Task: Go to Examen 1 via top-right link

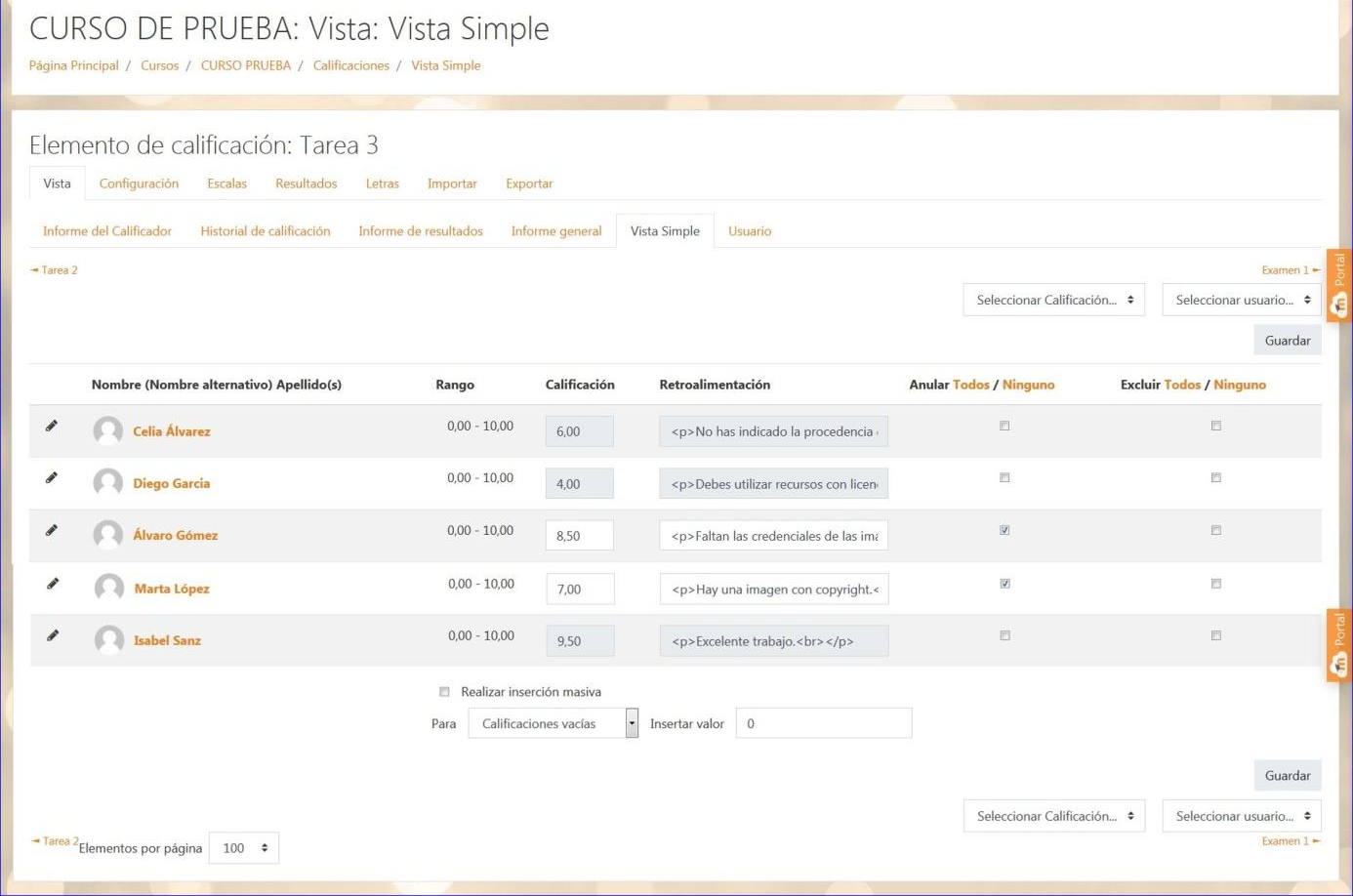Action: (1289, 270)
